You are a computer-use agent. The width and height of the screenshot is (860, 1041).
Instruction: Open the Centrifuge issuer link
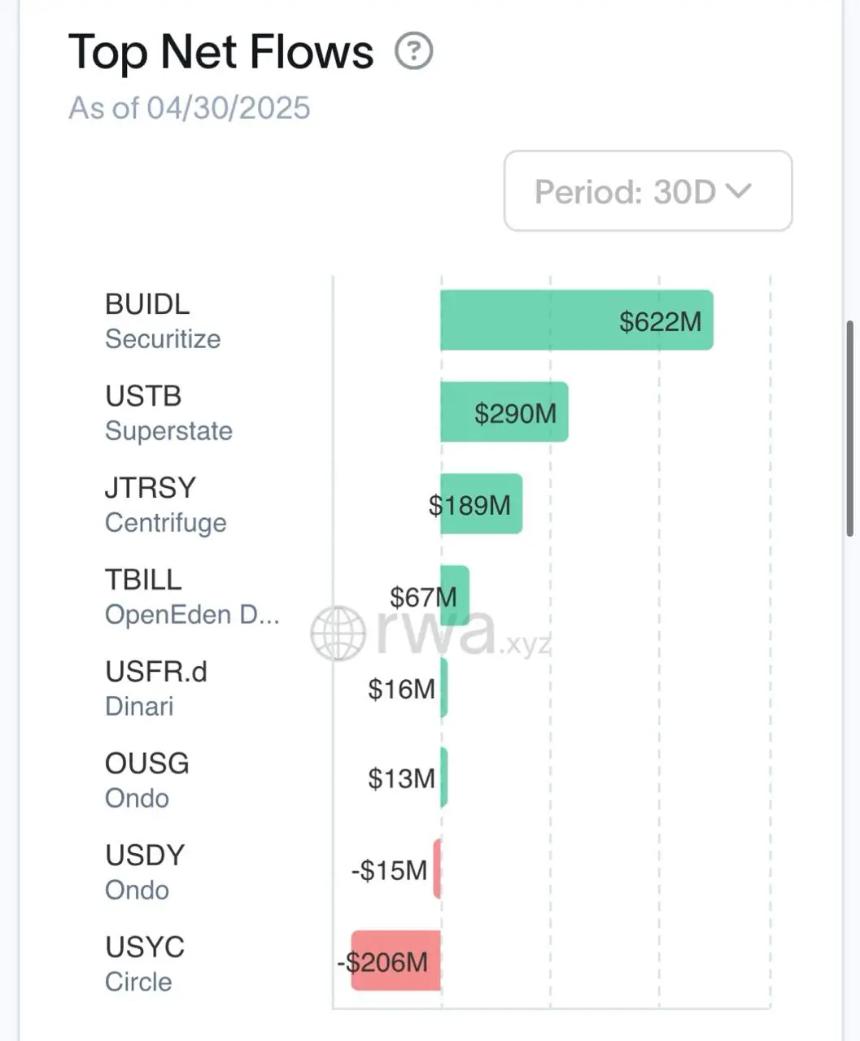(x=165, y=523)
